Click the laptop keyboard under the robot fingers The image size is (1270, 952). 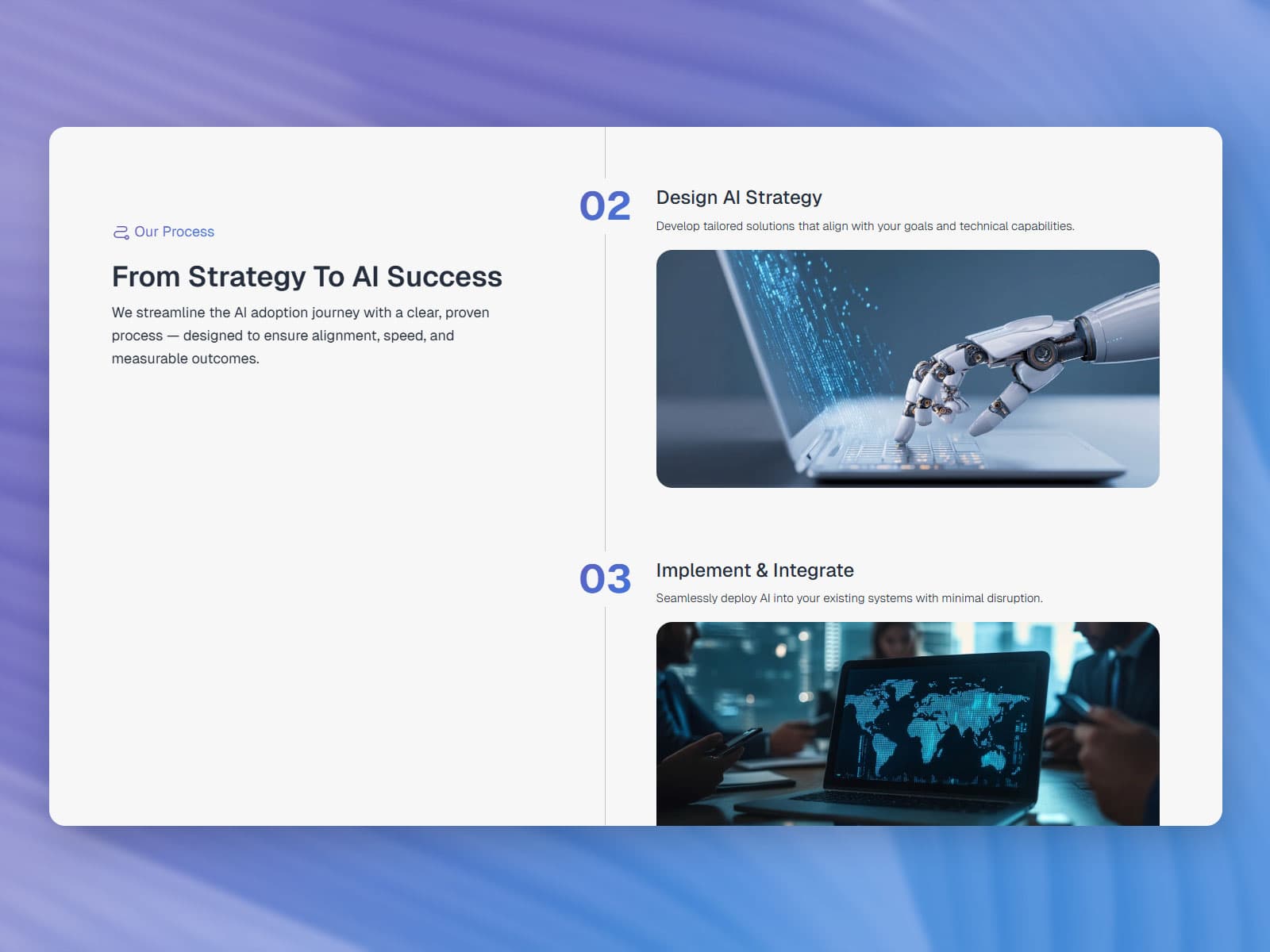(x=913, y=456)
